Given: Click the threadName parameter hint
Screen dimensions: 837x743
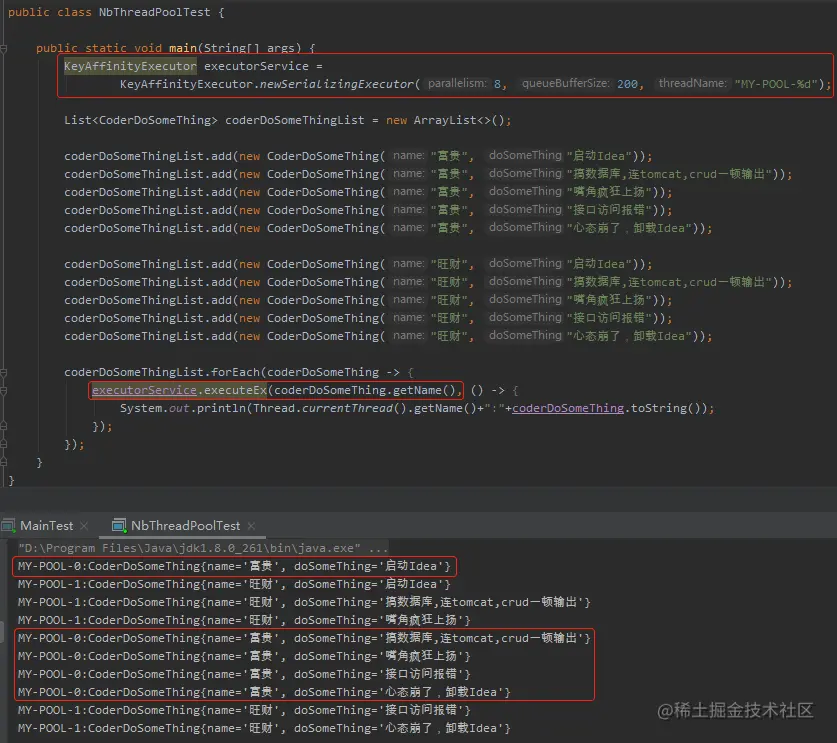Looking at the screenshot, I should (x=692, y=83).
